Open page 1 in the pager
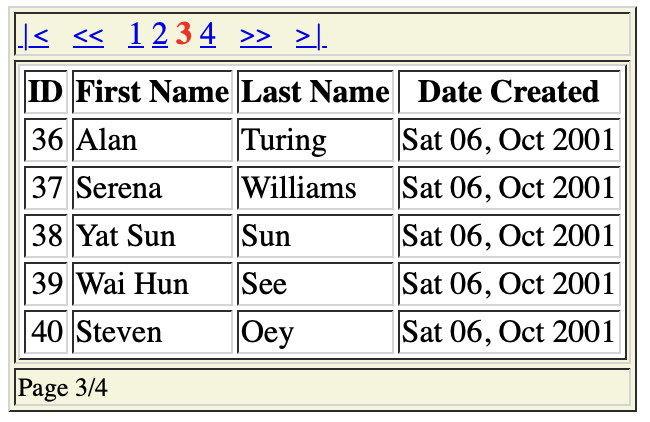Viewport: 650px width, 422px height. coord(136,34)
